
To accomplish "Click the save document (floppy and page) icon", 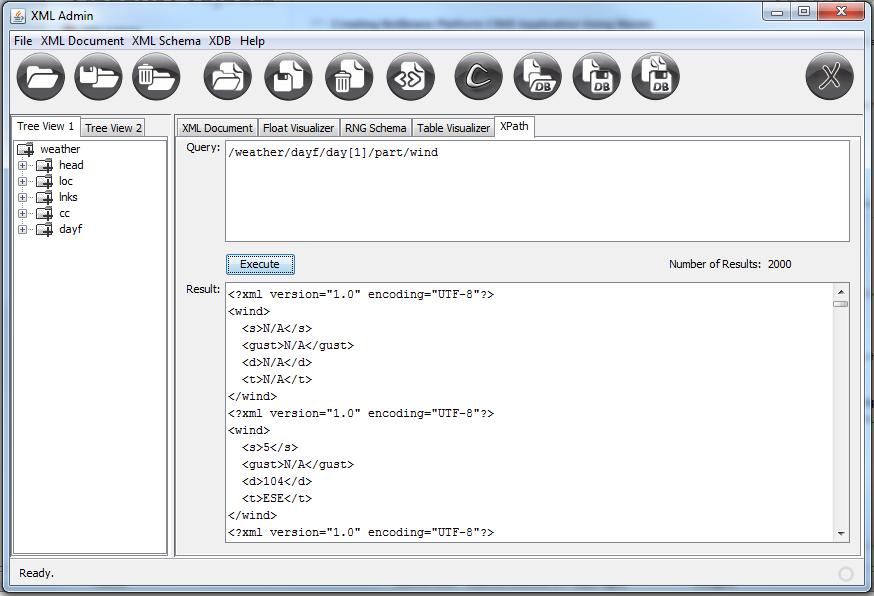I will coord(288,77).
